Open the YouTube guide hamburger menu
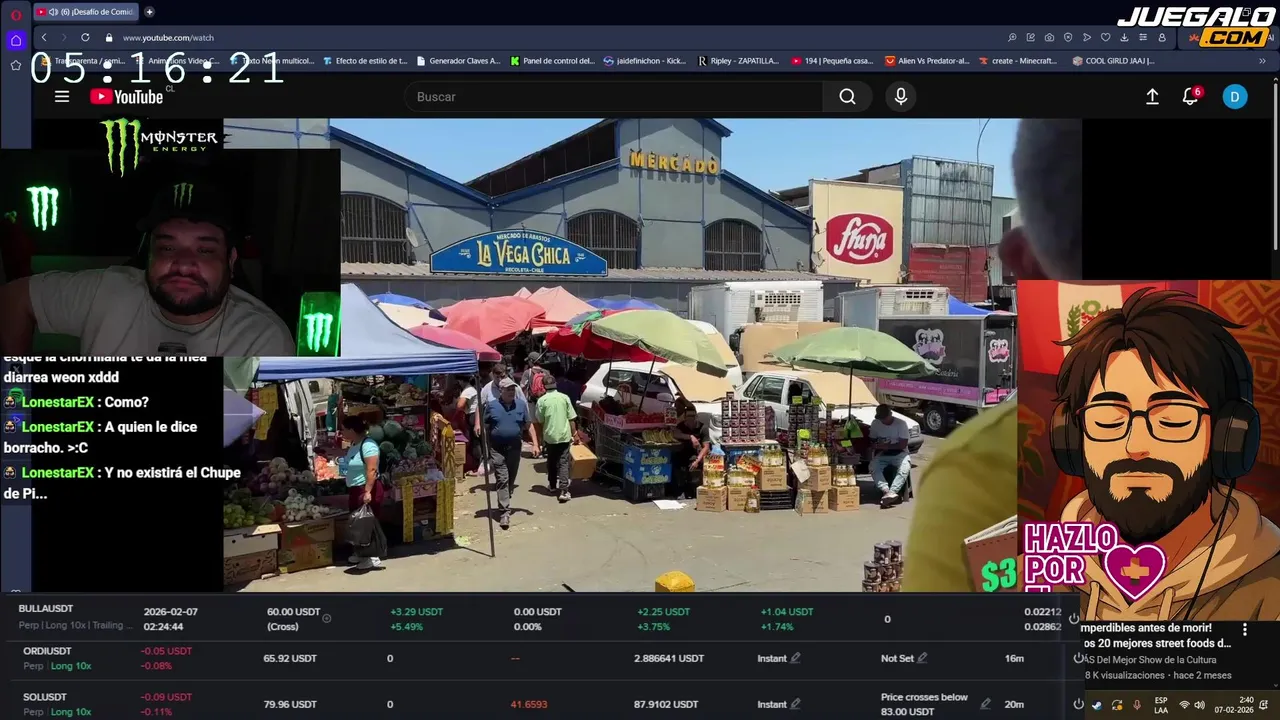The image size is (1280, 720). [62, 96]
